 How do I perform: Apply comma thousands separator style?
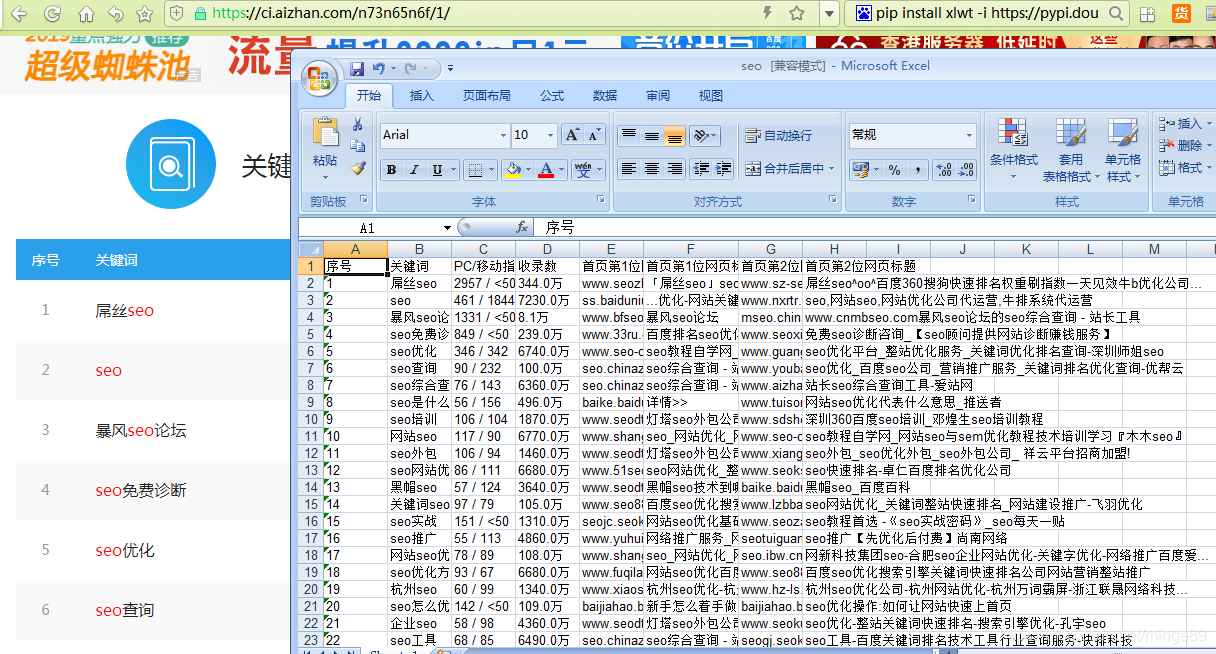coord(917,170)
